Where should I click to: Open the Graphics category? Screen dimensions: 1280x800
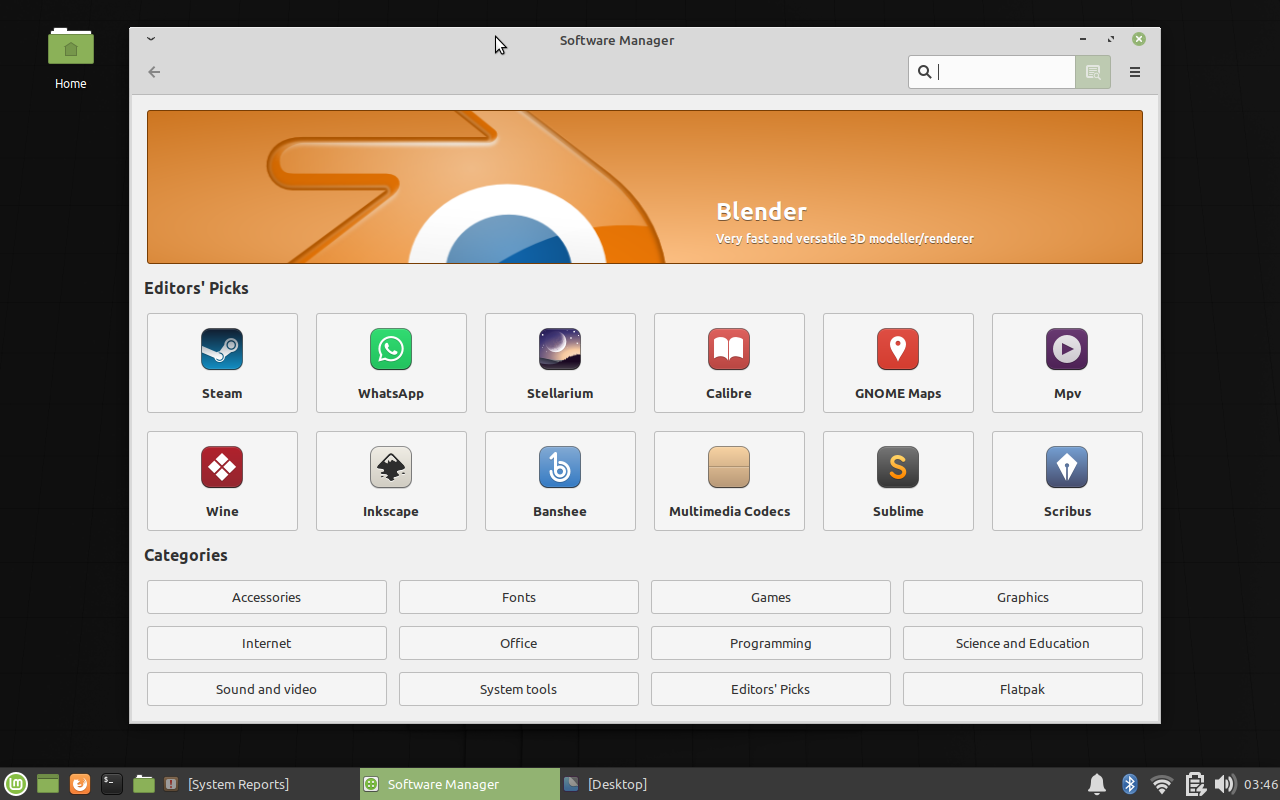(x=1022, y=596)
